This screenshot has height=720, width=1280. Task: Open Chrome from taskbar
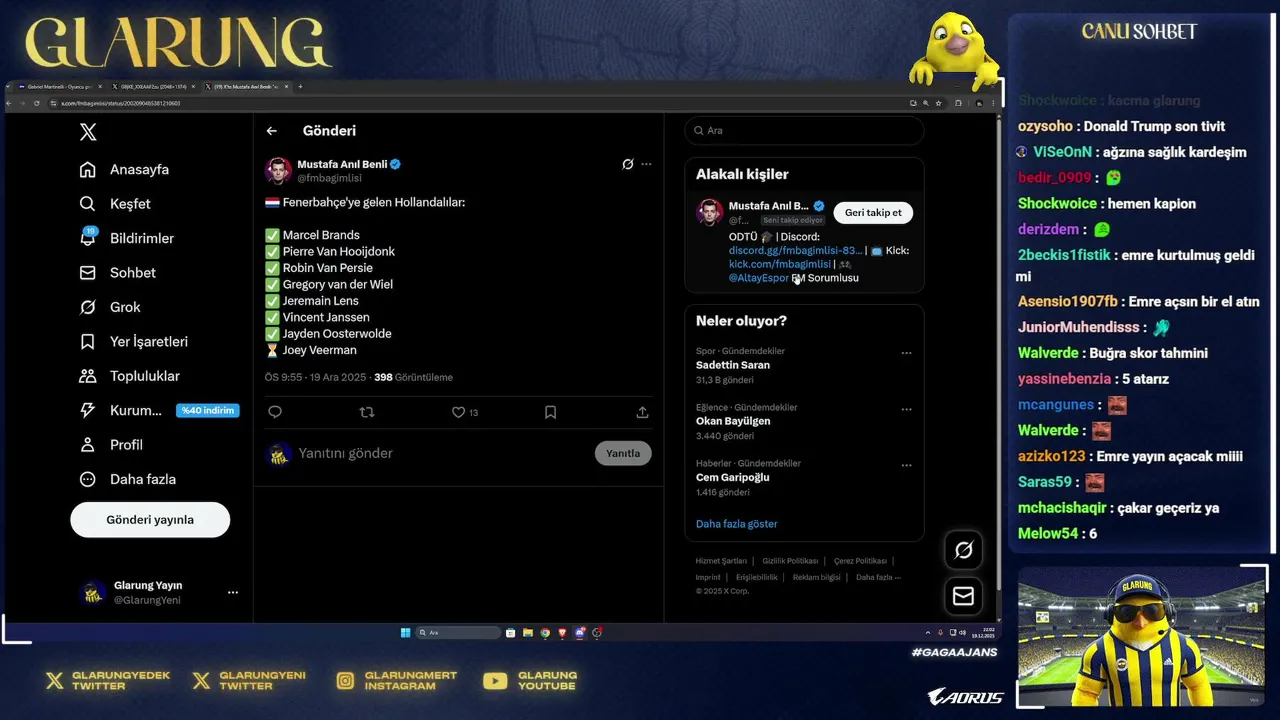coord(545,633)
